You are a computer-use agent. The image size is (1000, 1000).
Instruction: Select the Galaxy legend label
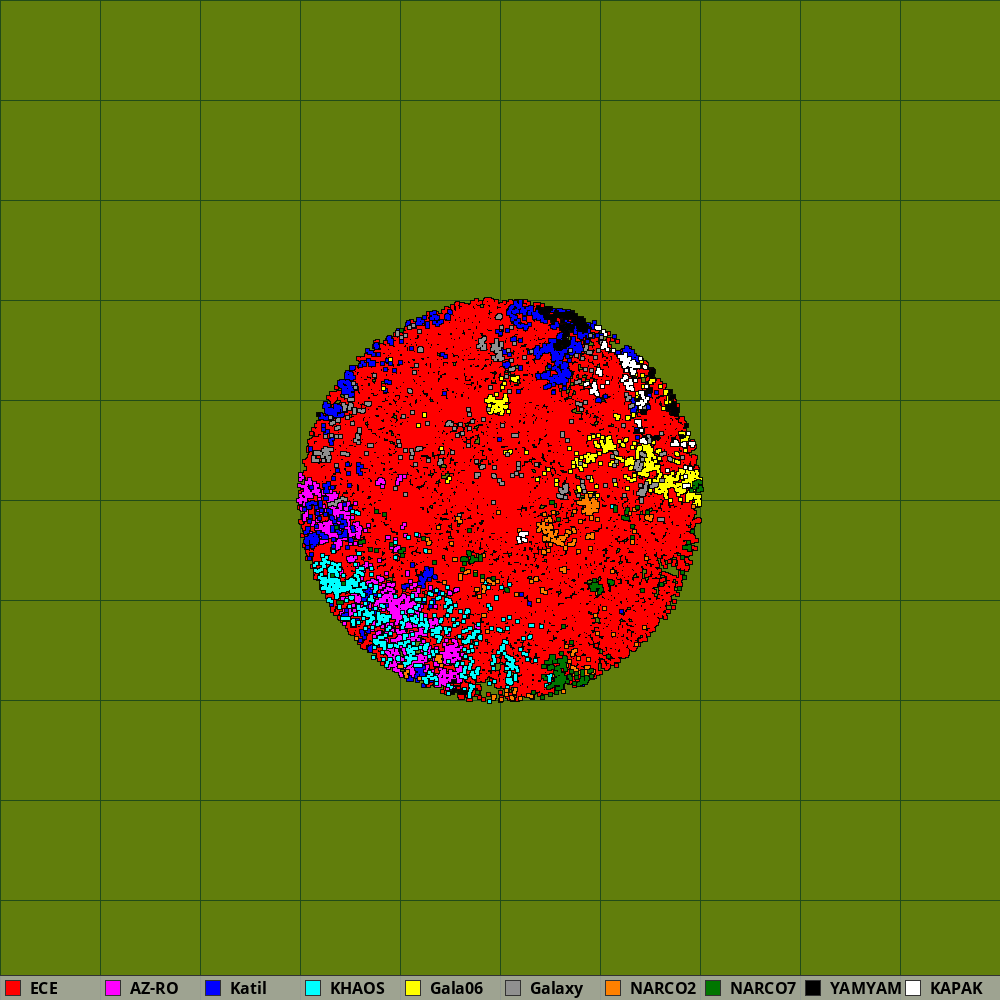tap(556, 989)
